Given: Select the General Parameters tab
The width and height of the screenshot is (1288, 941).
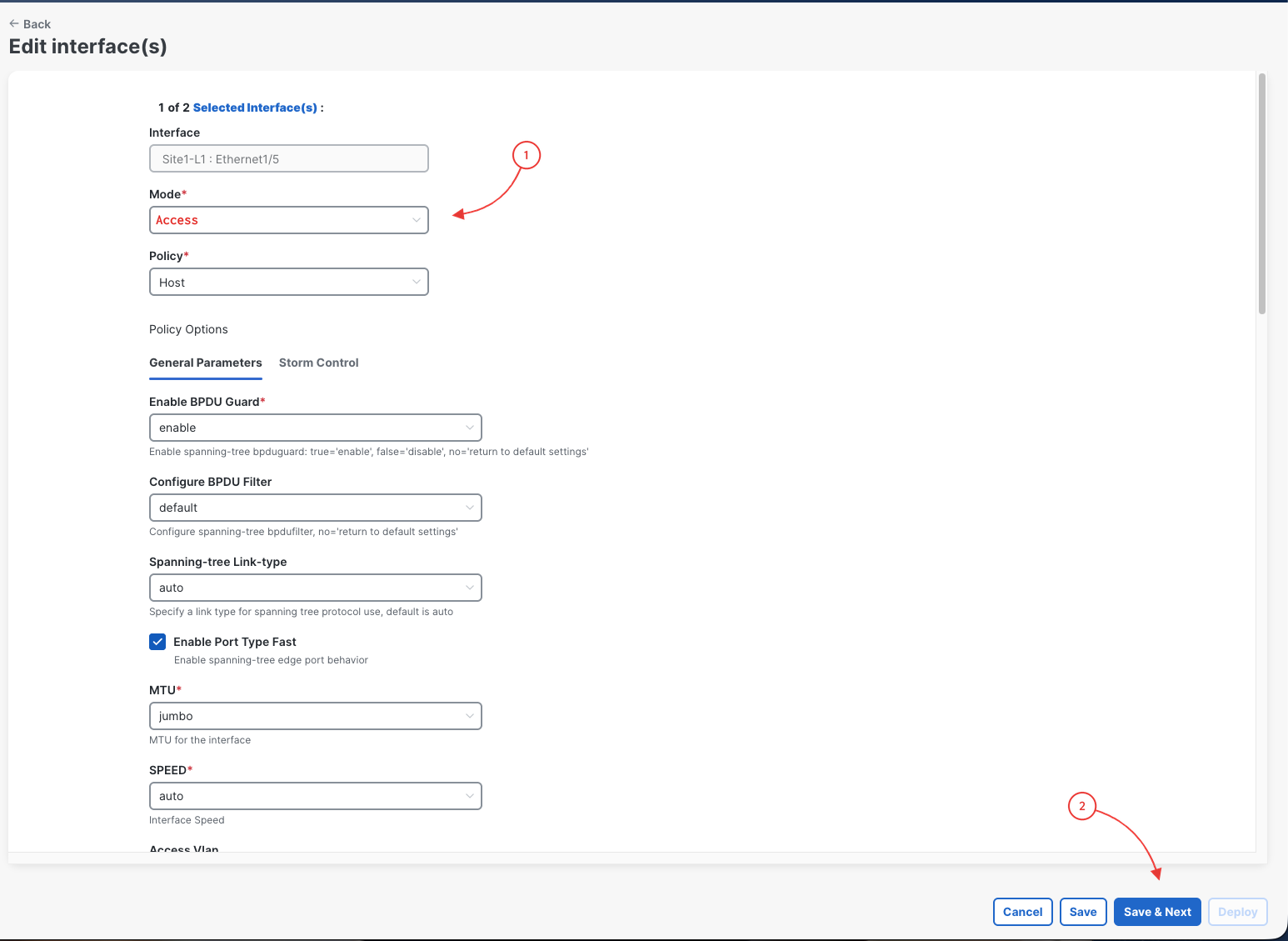Looking at the screenshot, I should [x=205, y=363].
